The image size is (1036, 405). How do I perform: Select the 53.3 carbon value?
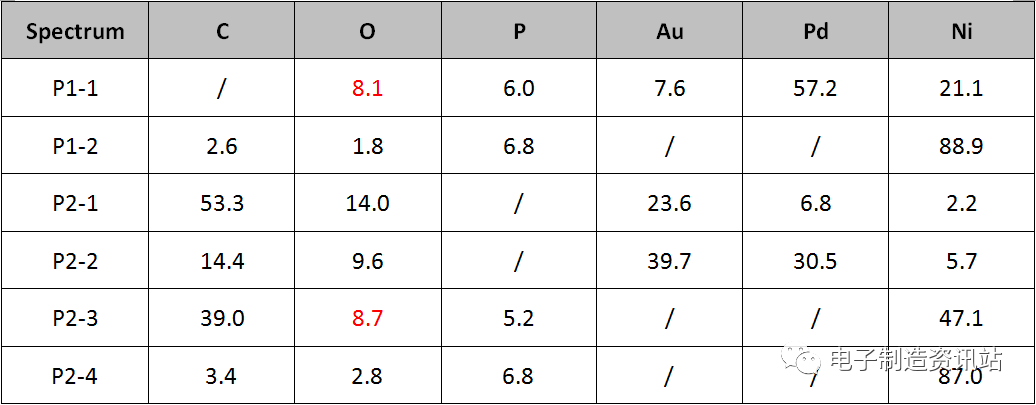point(222,203)
